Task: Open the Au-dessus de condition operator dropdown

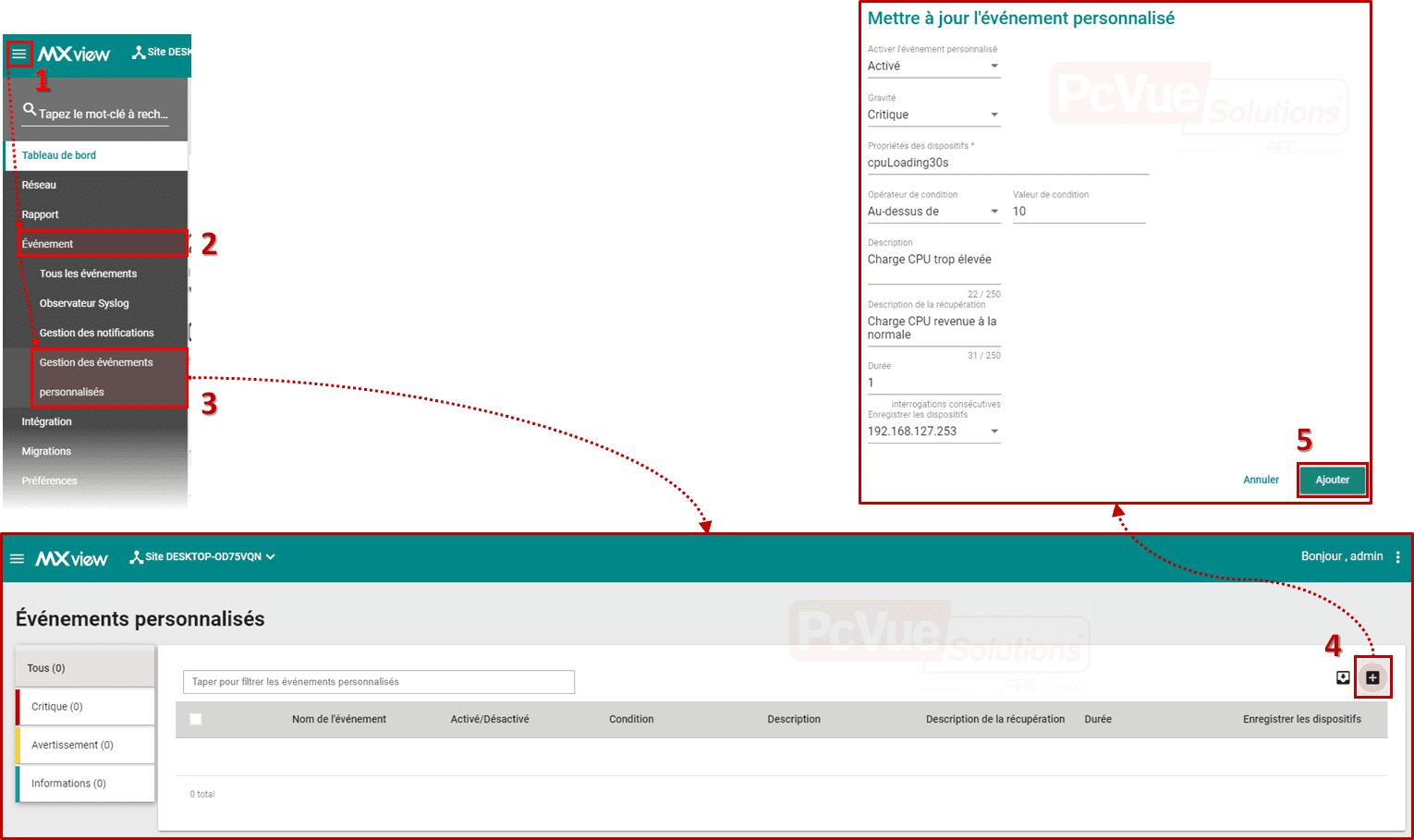Action: point(933,212)
